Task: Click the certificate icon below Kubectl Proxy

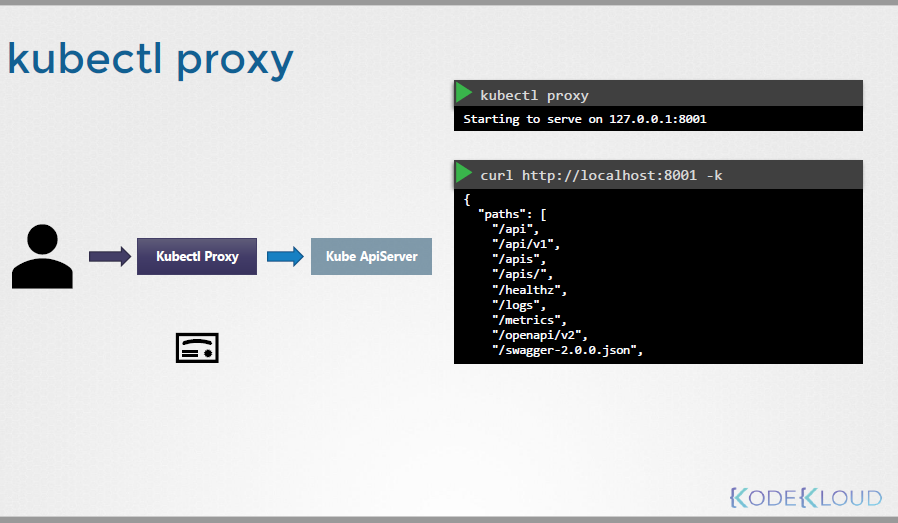Action: click(197, 348)
